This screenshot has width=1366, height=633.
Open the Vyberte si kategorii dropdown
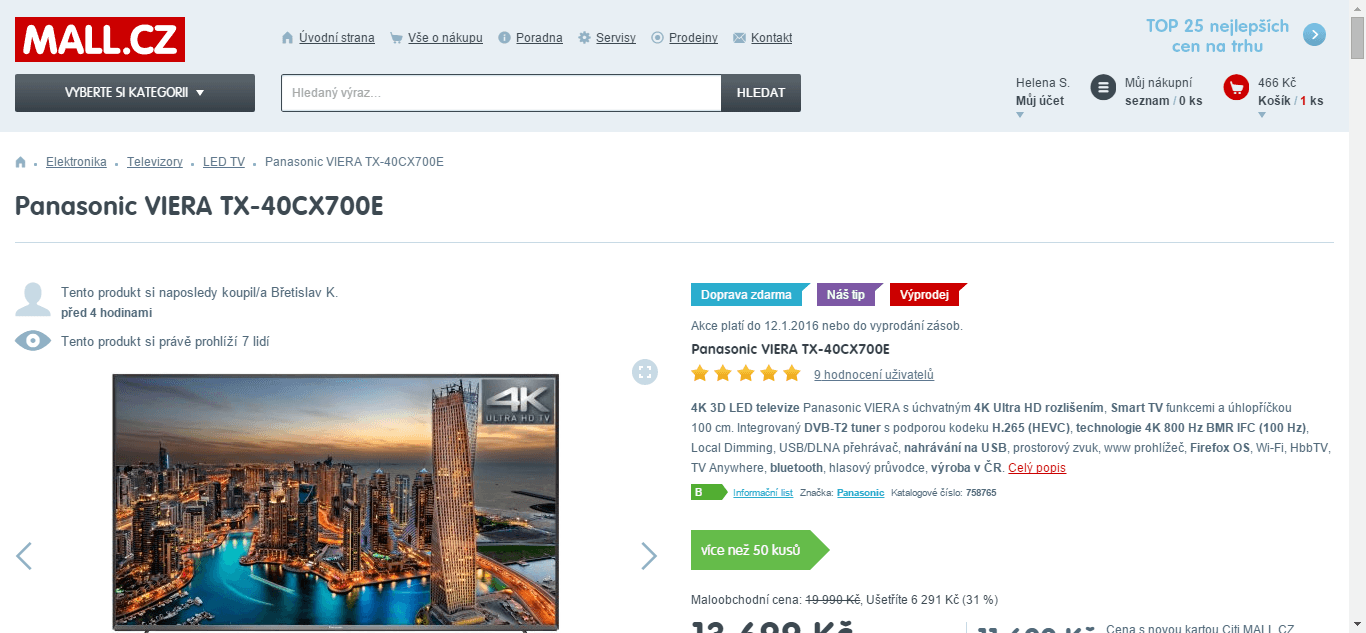coord(135,93)
